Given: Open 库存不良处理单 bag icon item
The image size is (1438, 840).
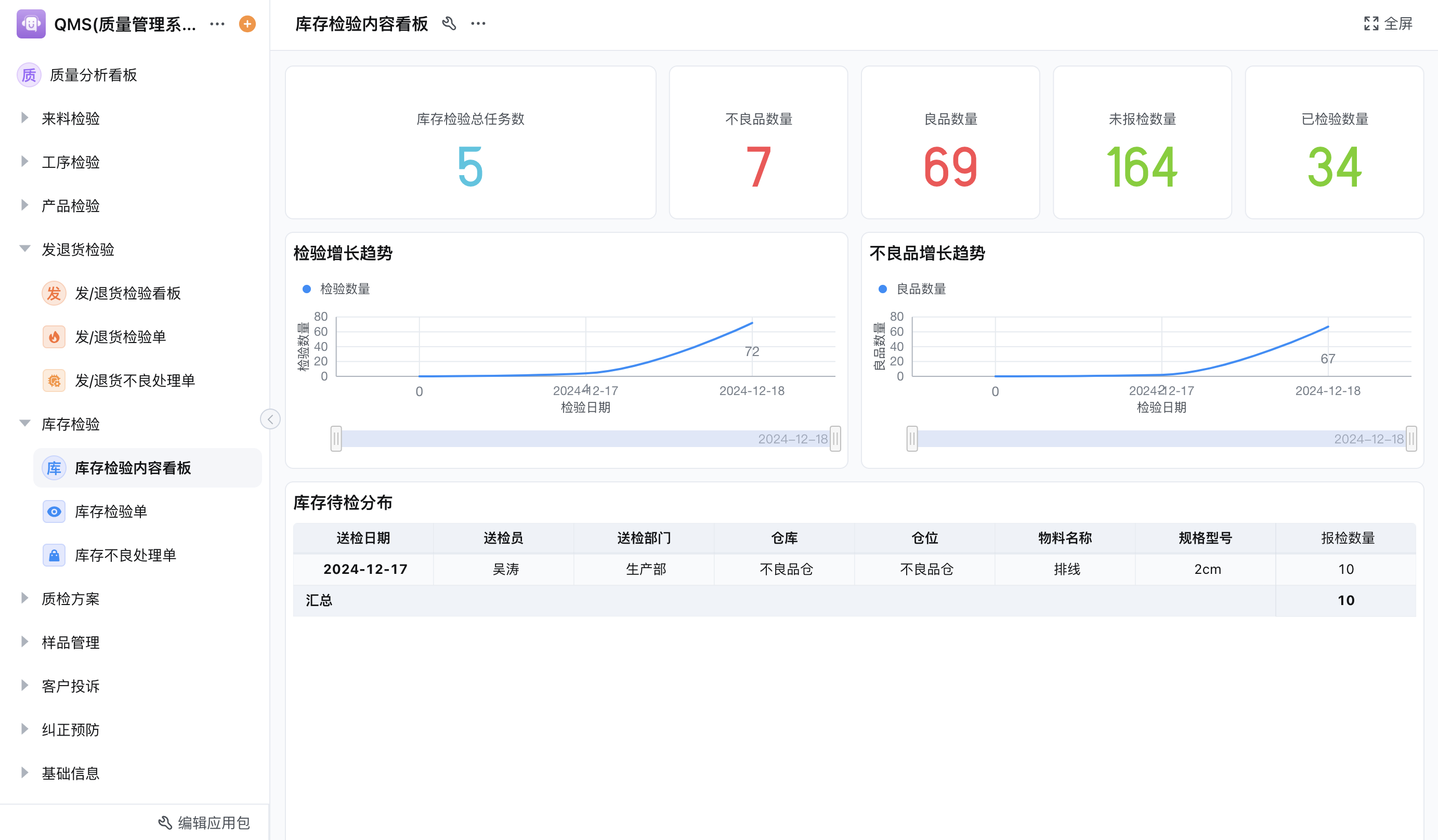Looking at the screenshot, I should coord(125,555).
